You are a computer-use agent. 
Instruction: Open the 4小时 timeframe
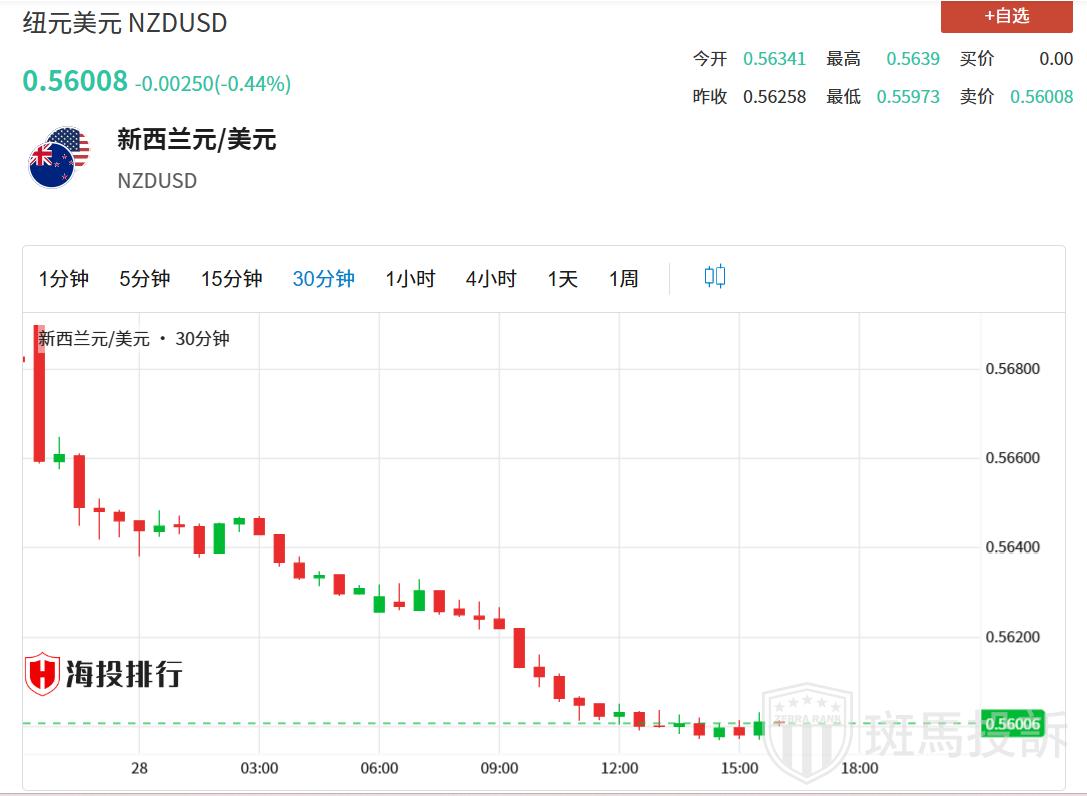tap(491, 279)
